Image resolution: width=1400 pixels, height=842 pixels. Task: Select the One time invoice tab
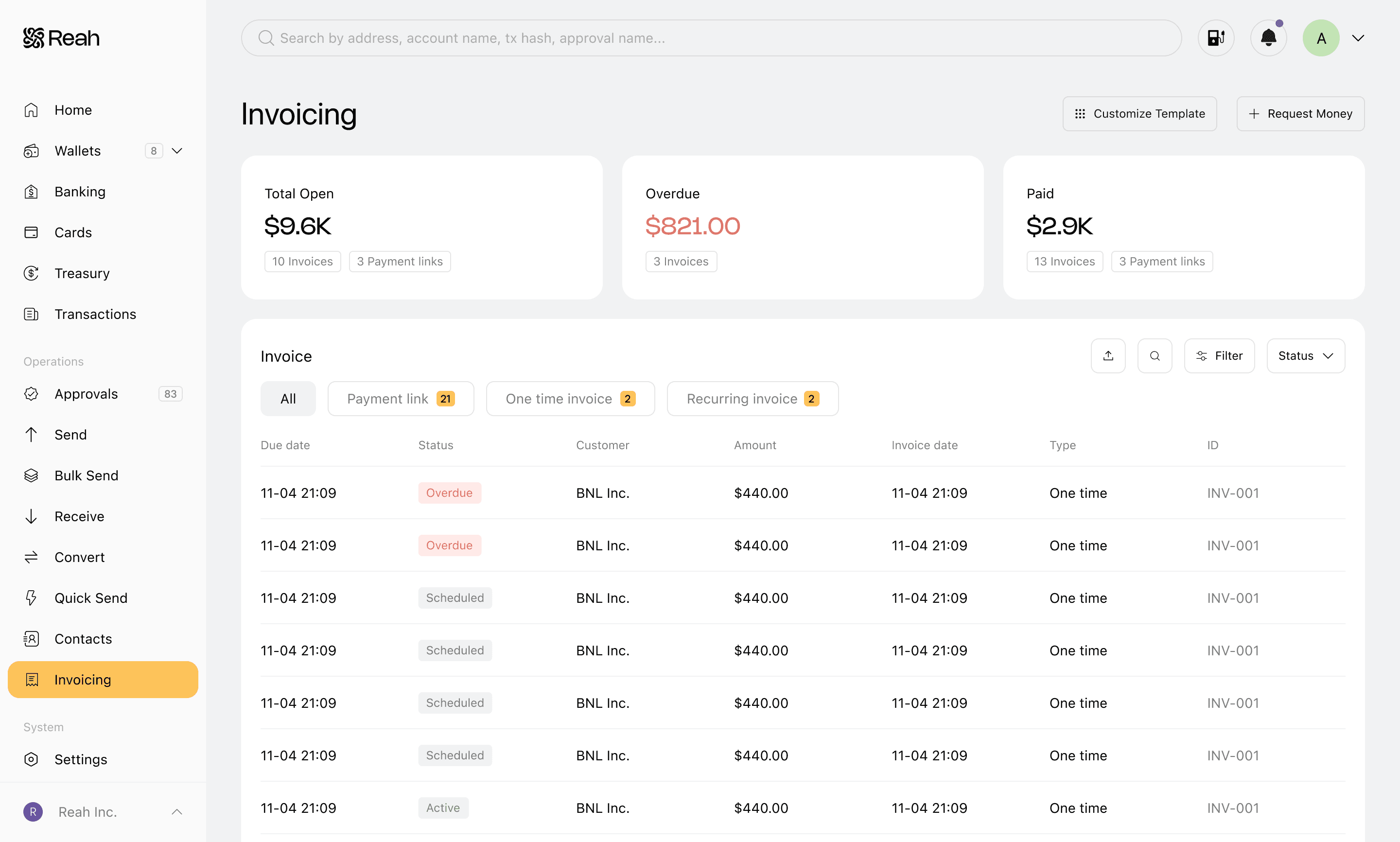click(570, 399)
